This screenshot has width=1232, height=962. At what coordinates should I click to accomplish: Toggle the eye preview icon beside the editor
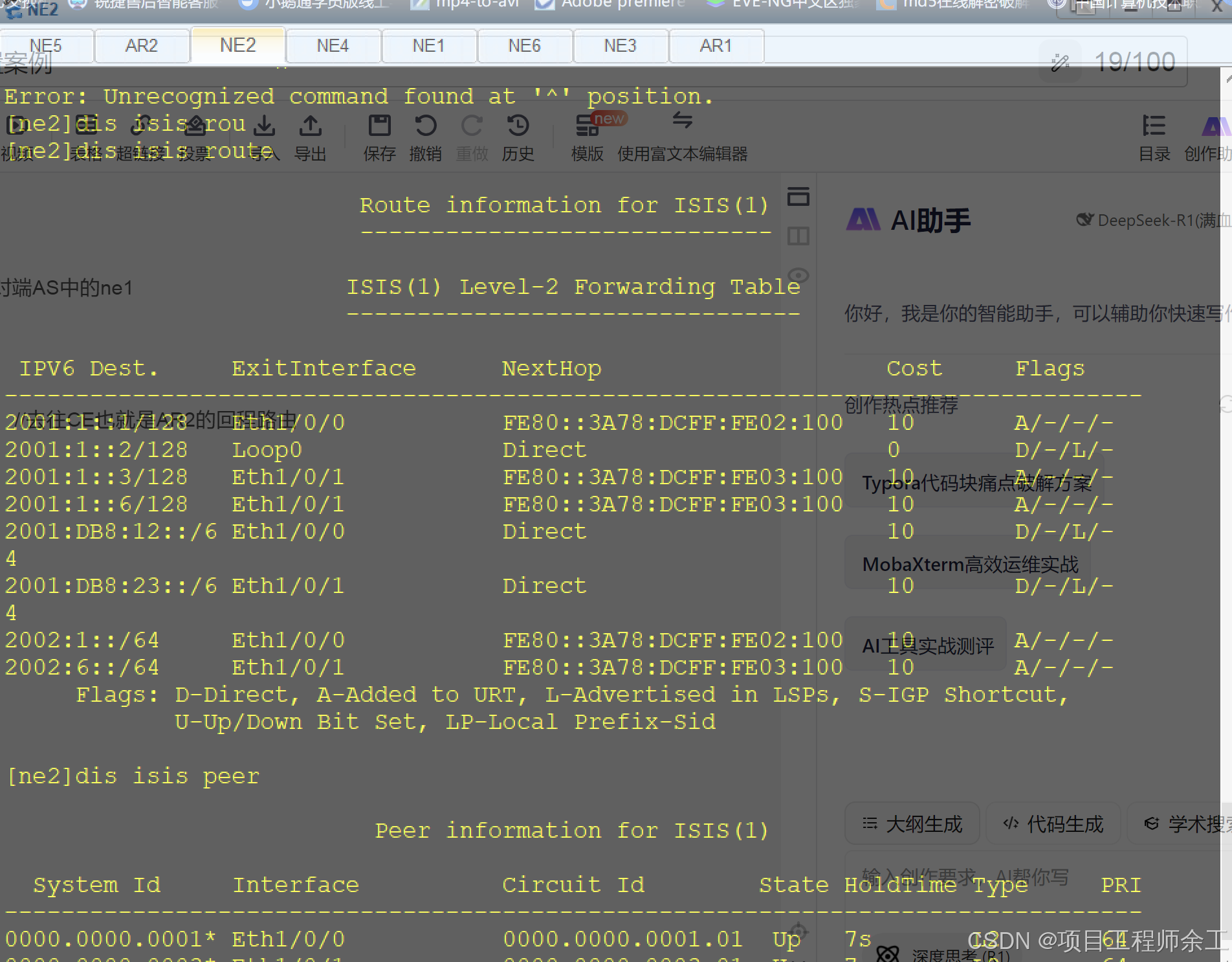coord(798,275)
